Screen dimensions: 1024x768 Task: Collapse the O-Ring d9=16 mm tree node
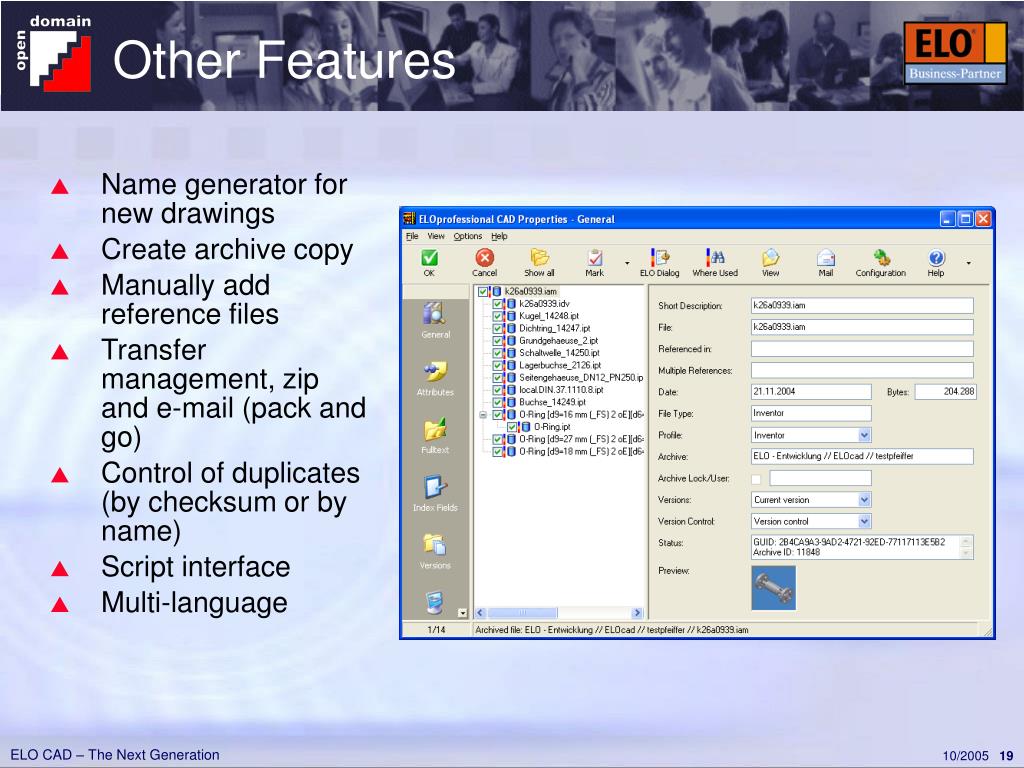[483, 415]
